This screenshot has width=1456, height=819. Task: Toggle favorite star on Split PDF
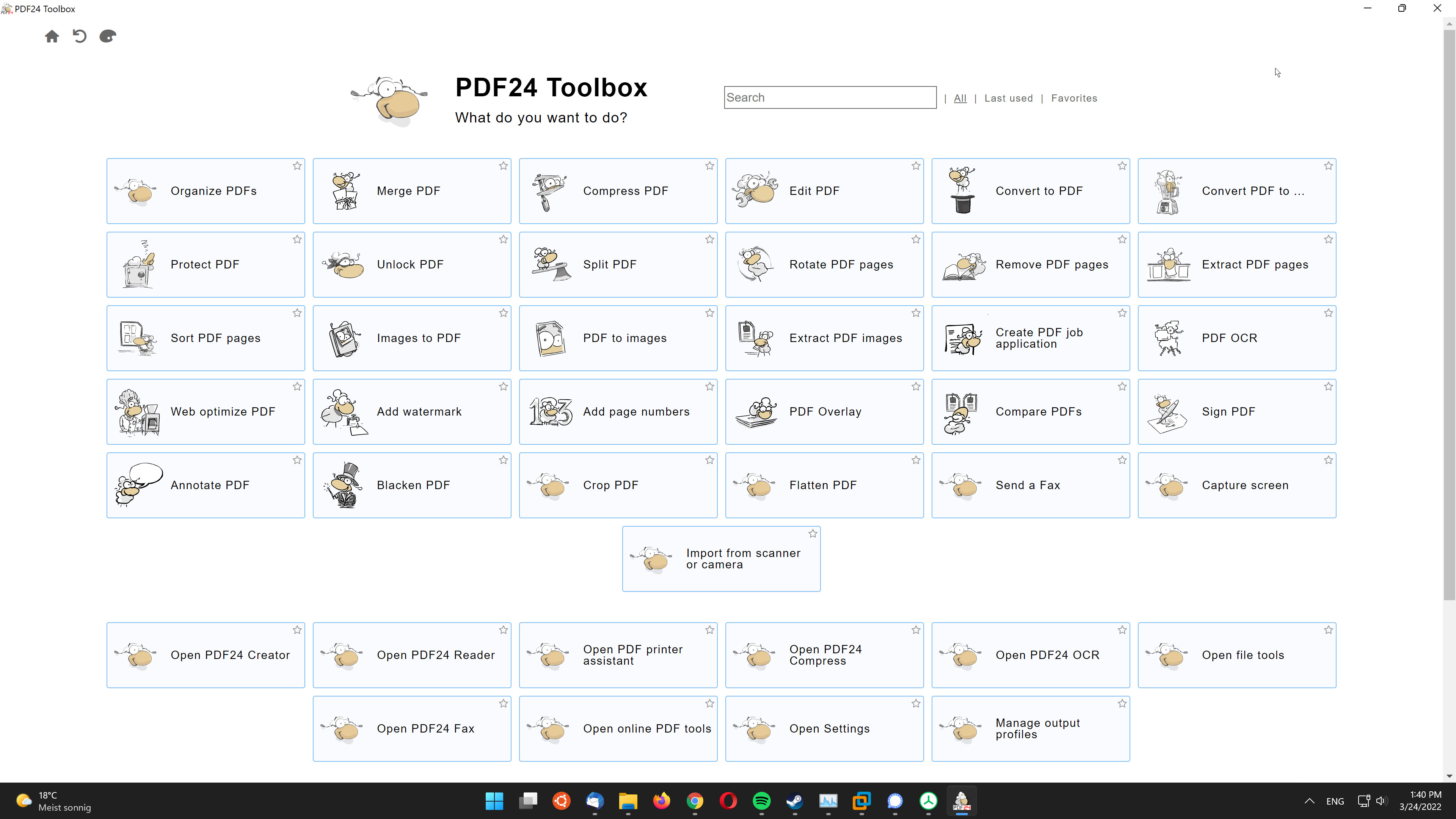coord(709,239)
